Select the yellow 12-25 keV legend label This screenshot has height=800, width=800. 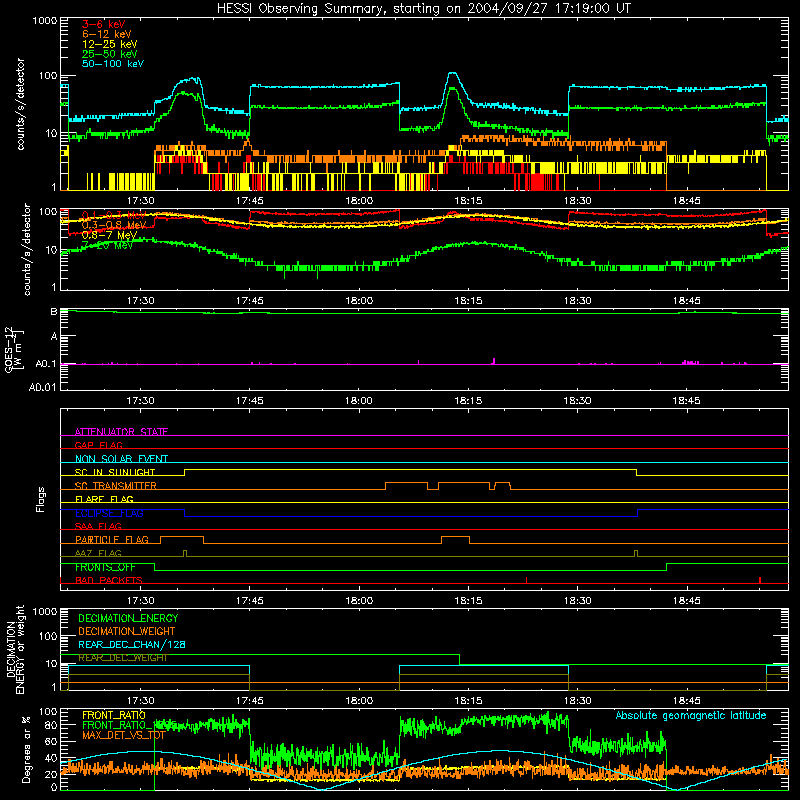110,44
